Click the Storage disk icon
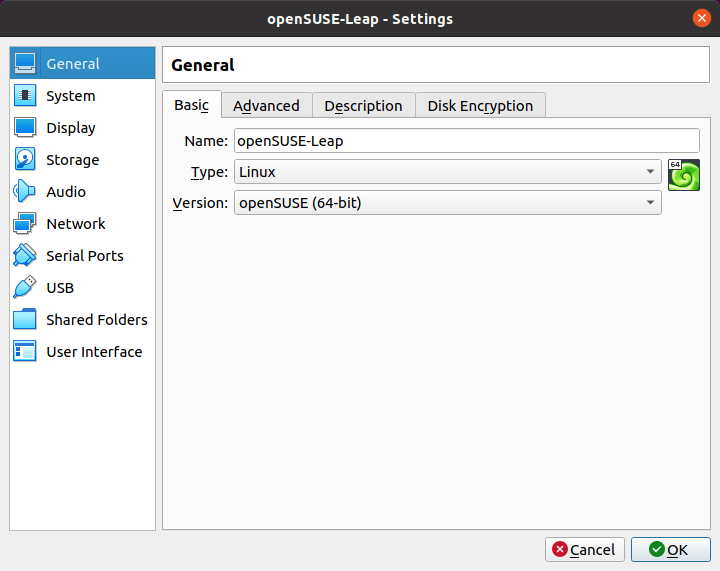This screenshot has width=720, height=571. [25, 159]
